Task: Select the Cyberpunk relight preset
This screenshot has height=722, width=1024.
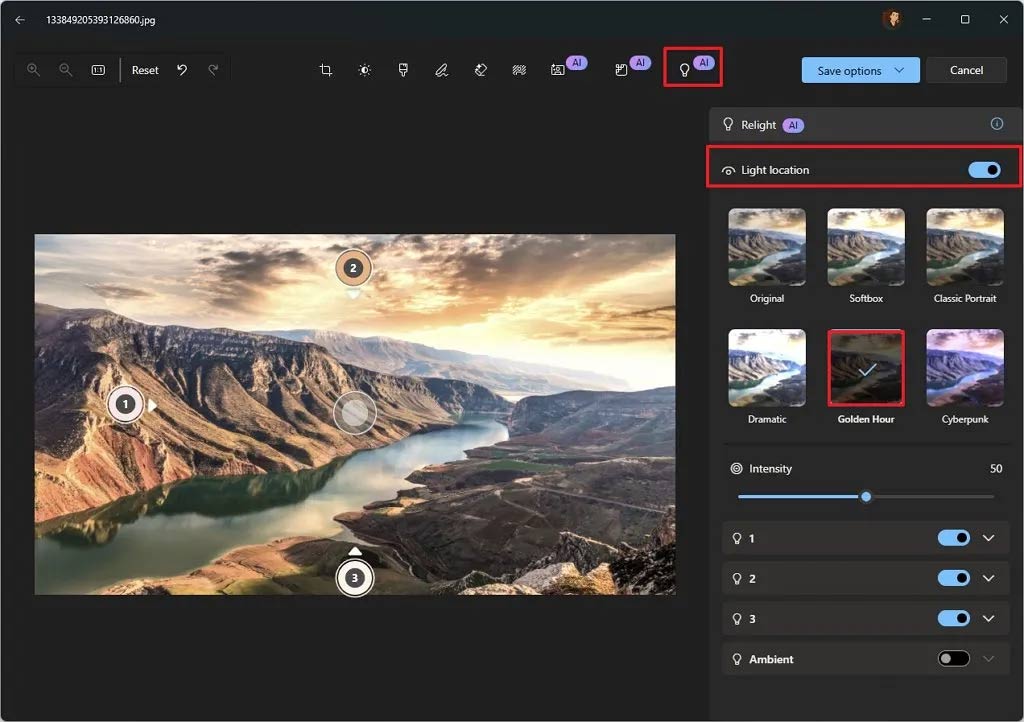Action: click(964, 367)
